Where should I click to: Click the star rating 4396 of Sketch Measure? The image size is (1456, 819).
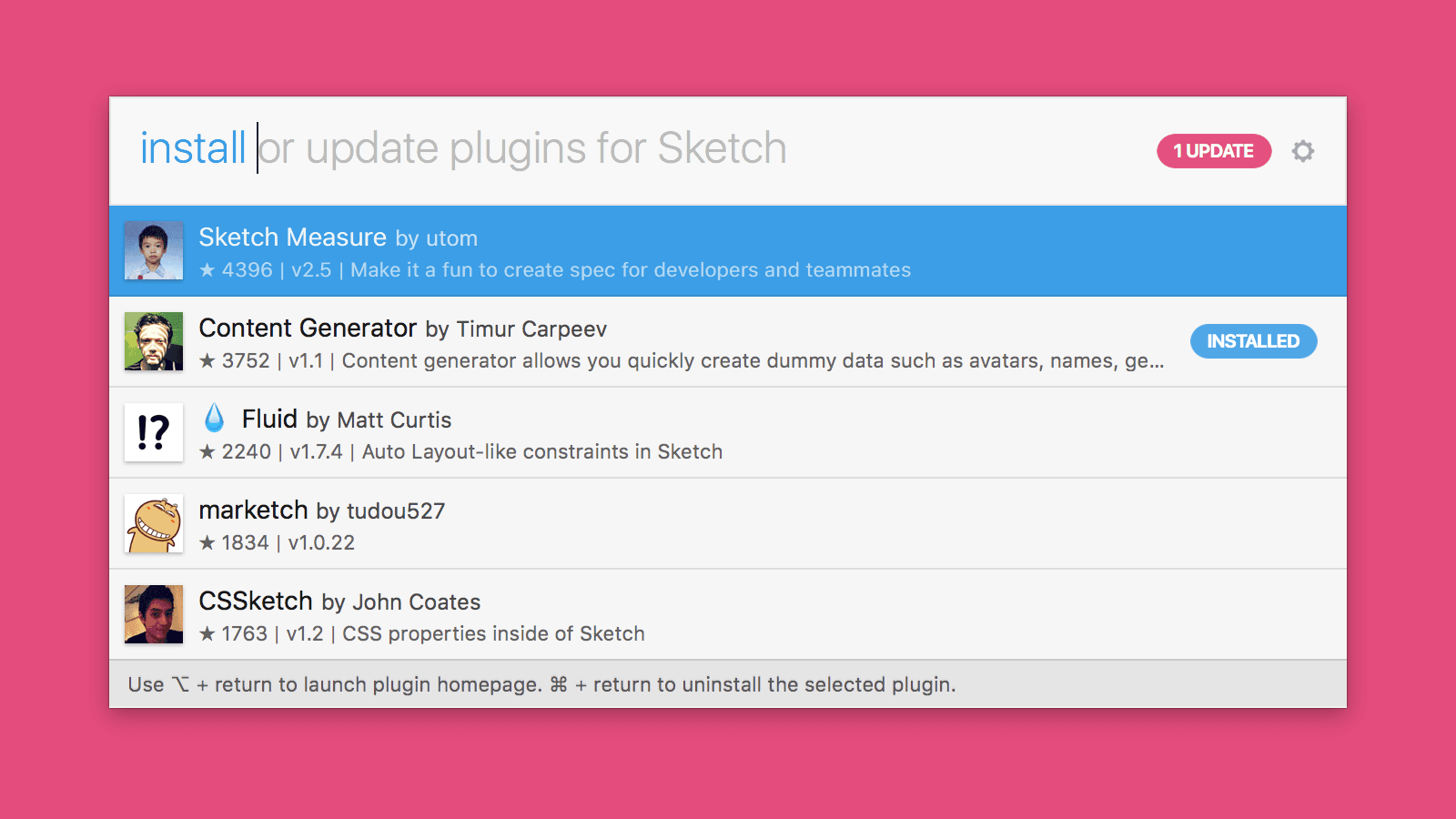[236, 270]
